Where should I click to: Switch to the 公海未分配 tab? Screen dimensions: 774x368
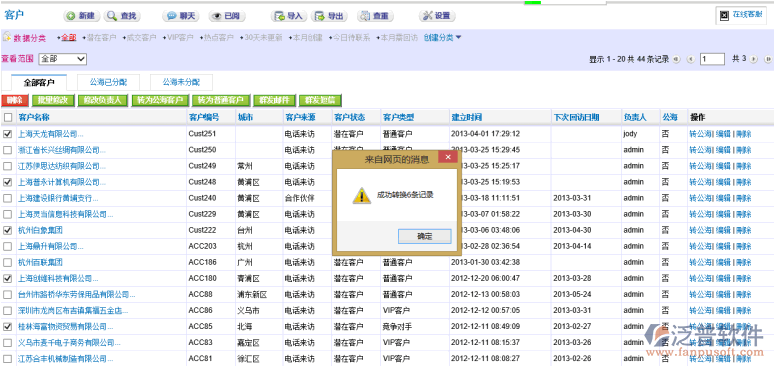[x=181, y=82]
